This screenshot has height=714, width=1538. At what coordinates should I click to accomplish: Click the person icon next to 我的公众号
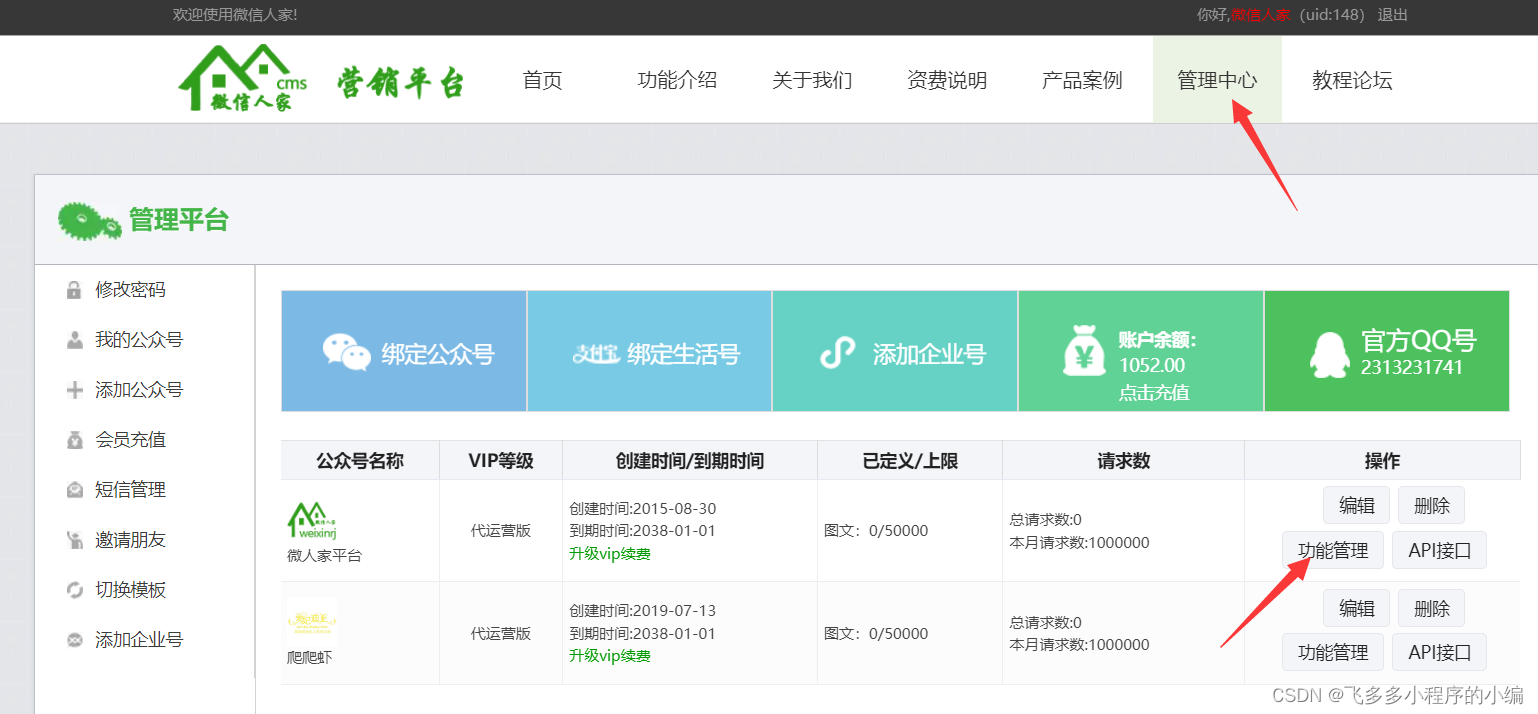click(x=74, y=340)
